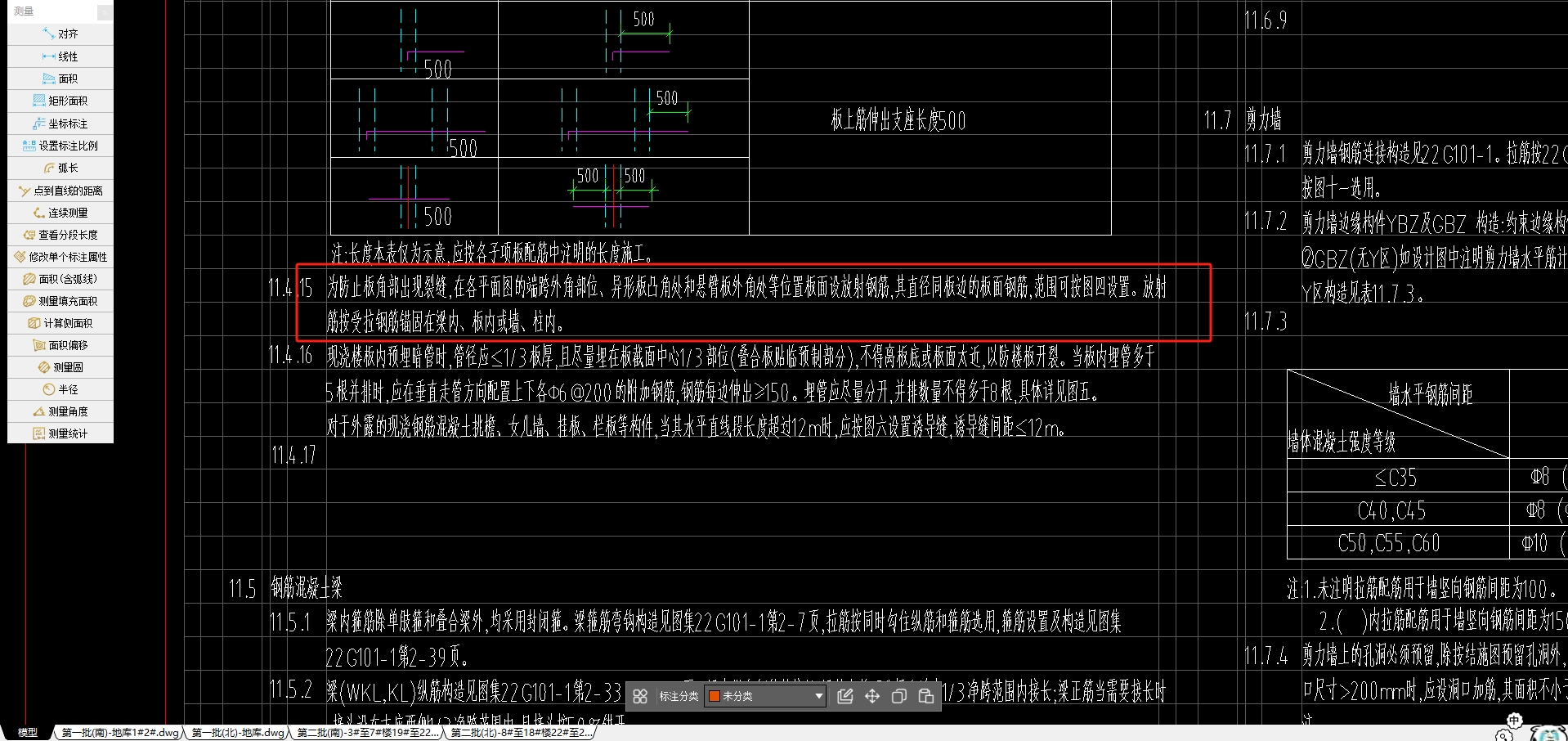Switch to the 模型 model tab

28,733
